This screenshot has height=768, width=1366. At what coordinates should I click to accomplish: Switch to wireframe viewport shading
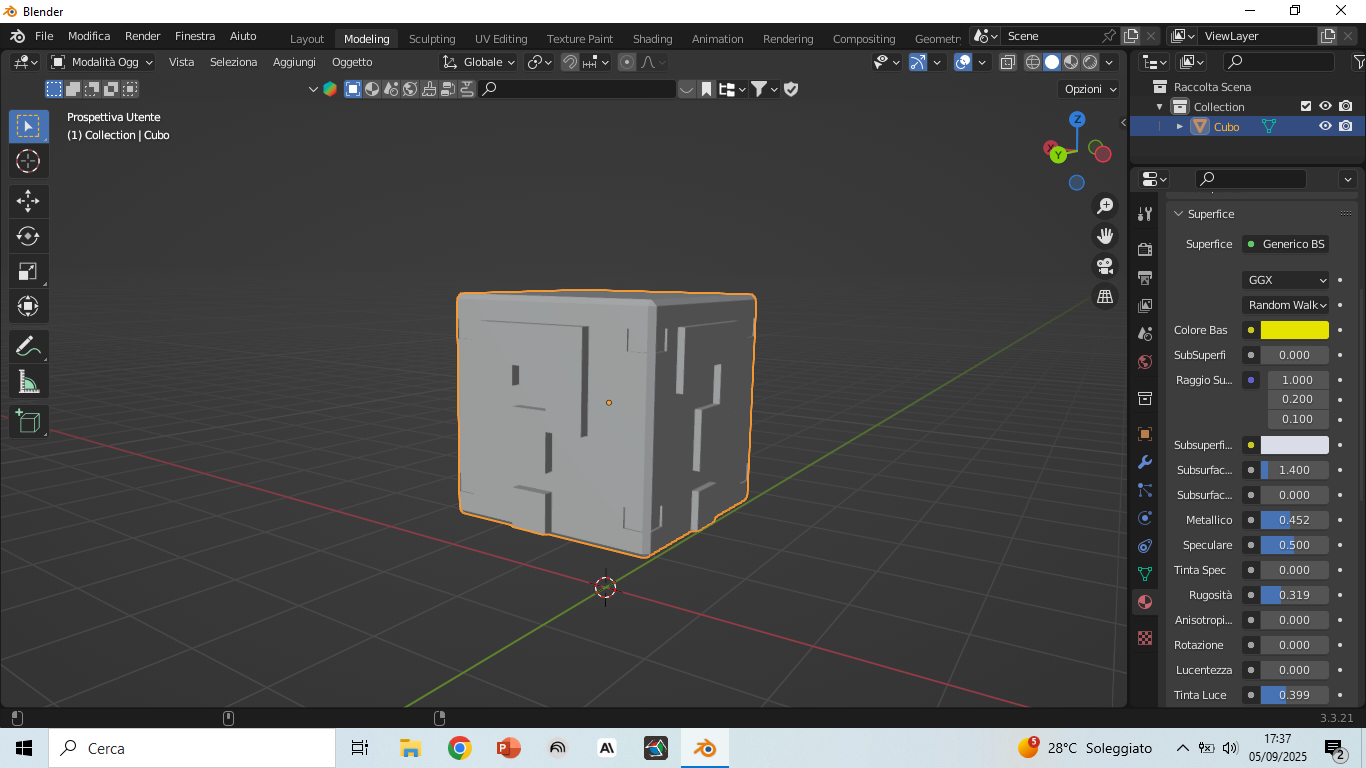1033,62
